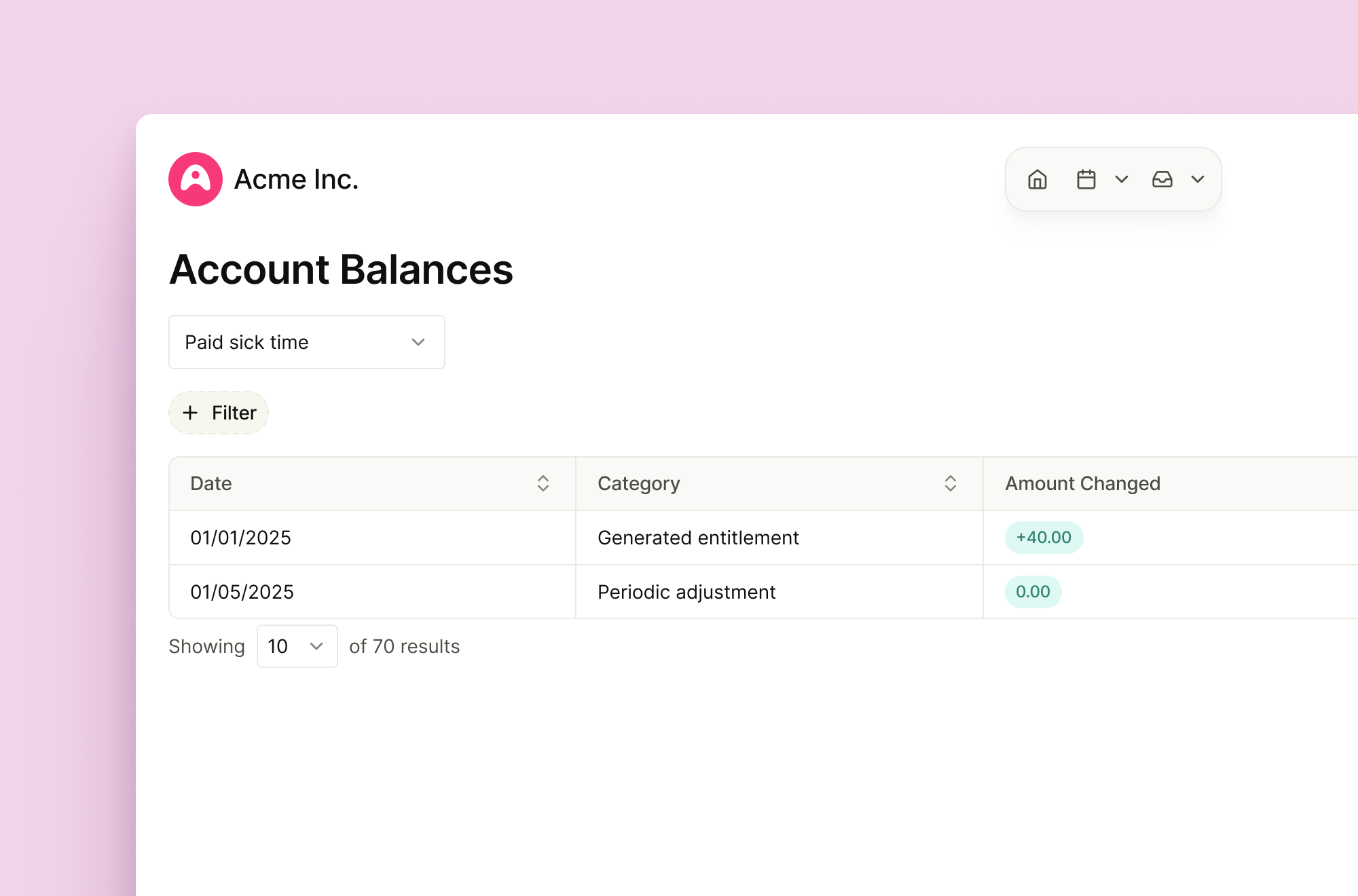Image resolution: width=1358 pixels, height=896 pixels.
Task: Sort table by Category column arrows
Action: tap(950, 483)
